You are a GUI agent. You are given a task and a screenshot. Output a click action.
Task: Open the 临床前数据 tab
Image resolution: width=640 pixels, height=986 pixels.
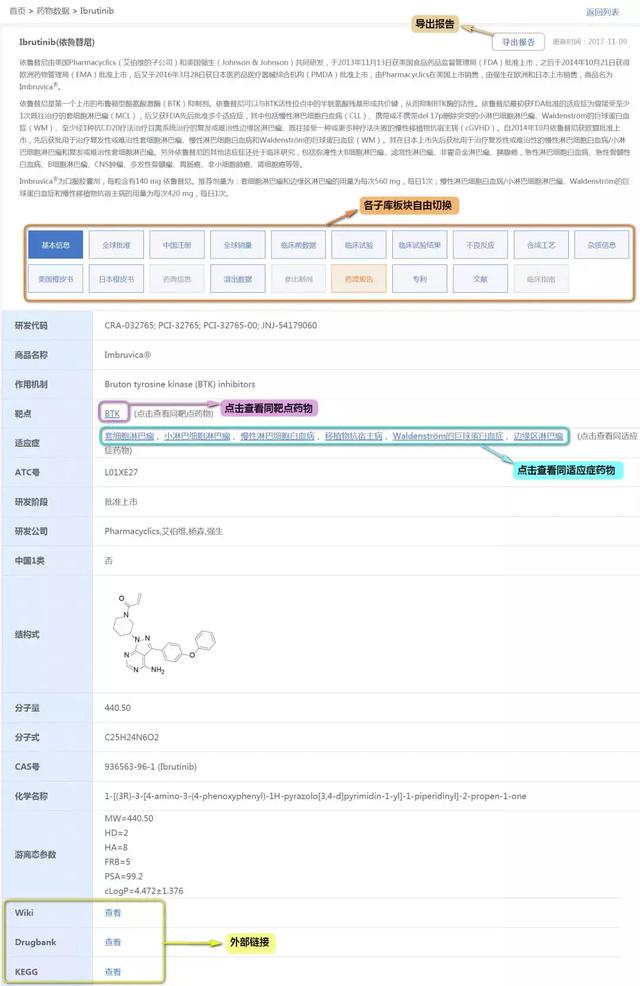pos(299,245)
